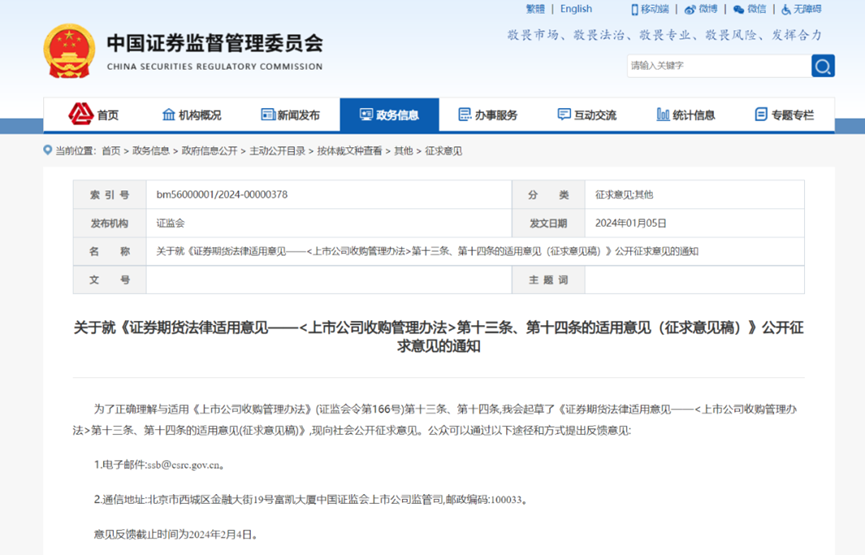The height and width of the screenshot is (555, 865).
Task: Open the 新闻发布 navigation tab
Action: [290, 115]
